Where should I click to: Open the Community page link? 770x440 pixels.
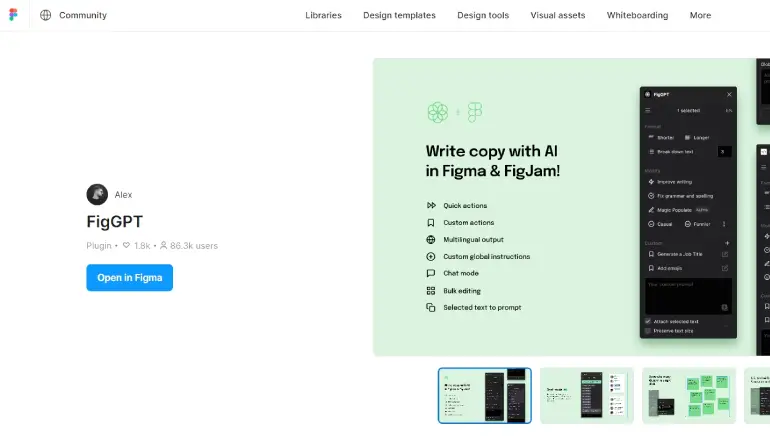point(82,15)
